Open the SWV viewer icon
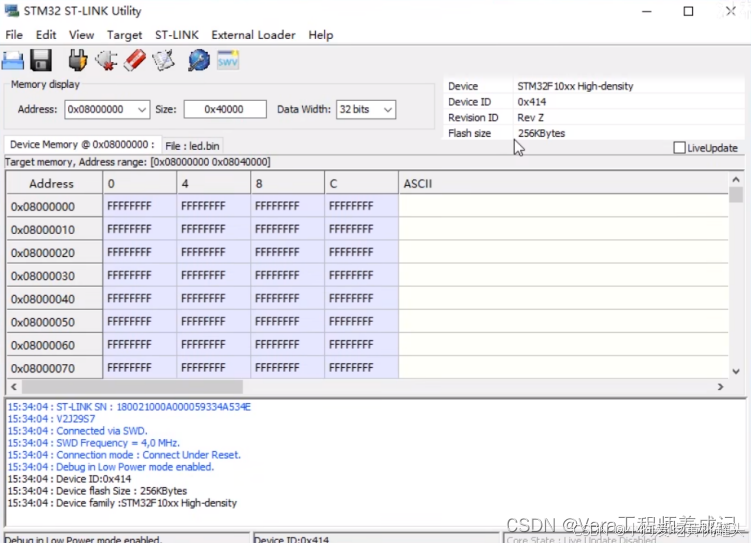 click(228, 61)
